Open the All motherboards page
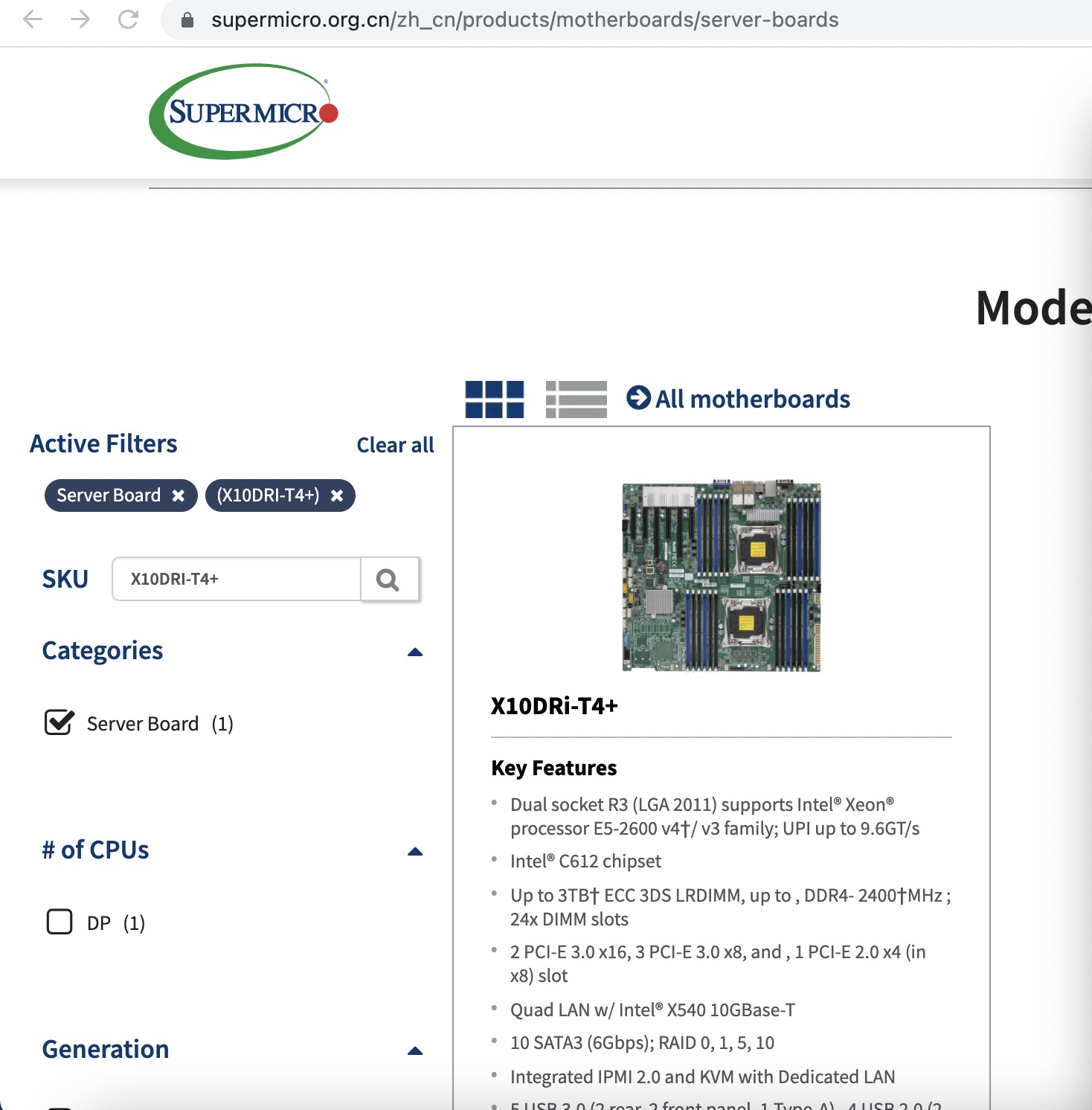 coord(753,399)
